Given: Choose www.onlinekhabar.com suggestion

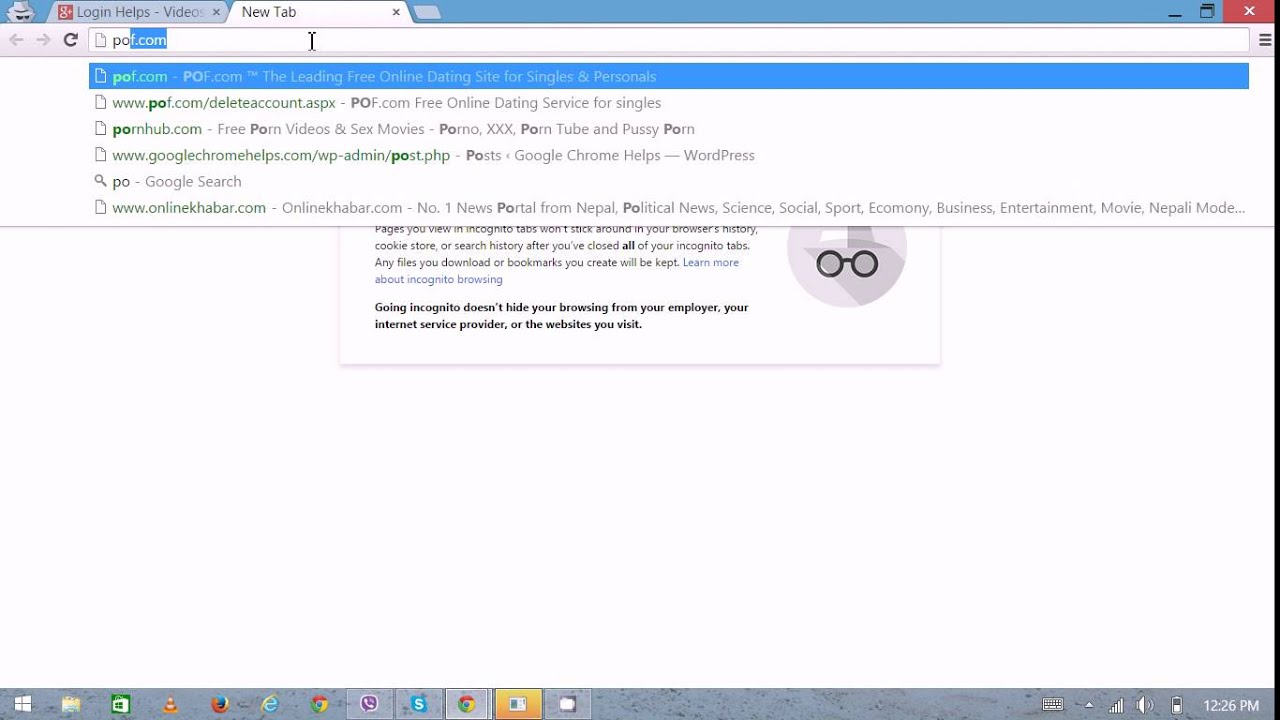Looking at the screenshot, I should coord(669,207).
